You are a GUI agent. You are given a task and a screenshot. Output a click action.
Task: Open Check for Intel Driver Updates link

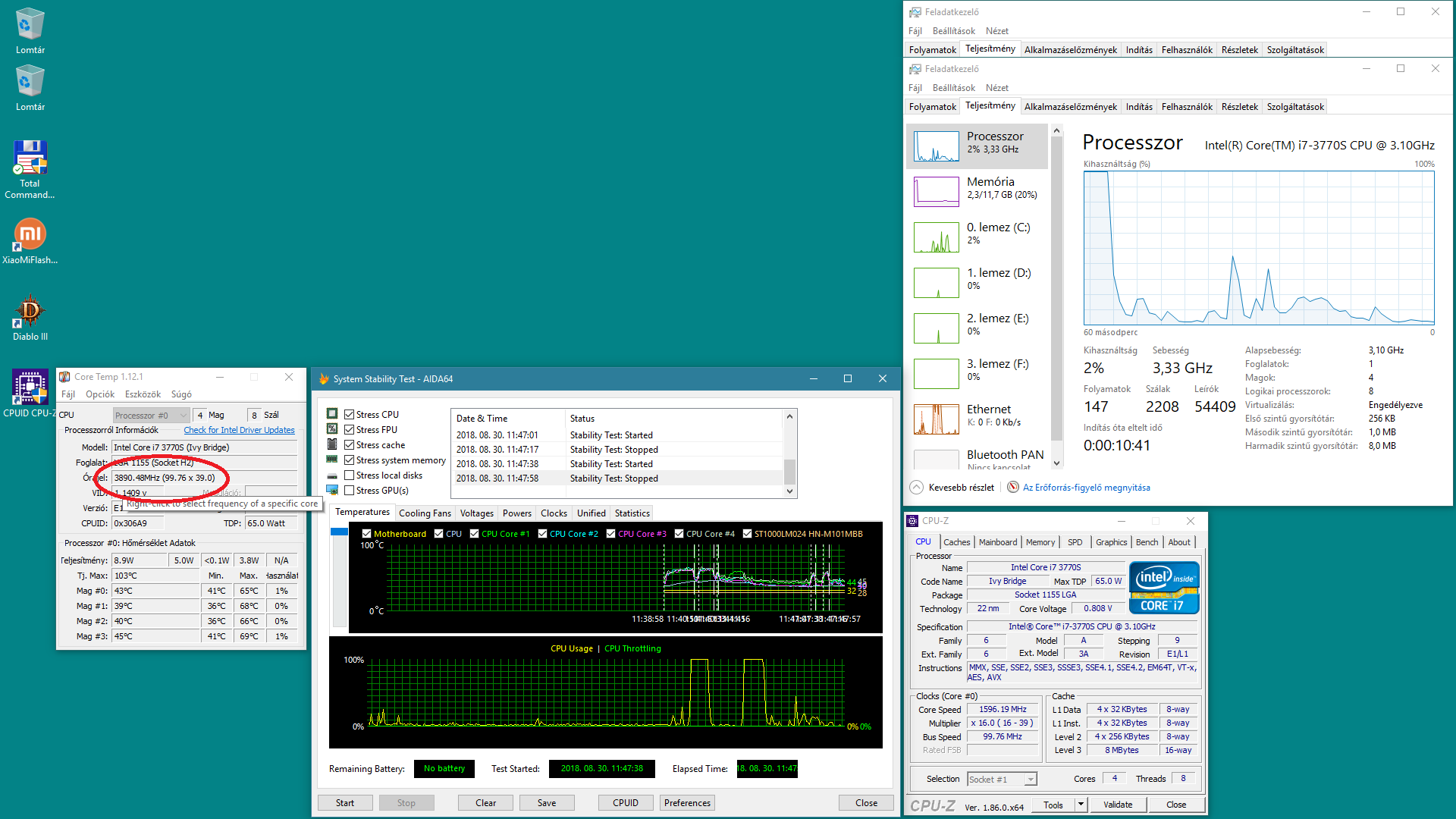pyautogui.click(x=239, y=430)
